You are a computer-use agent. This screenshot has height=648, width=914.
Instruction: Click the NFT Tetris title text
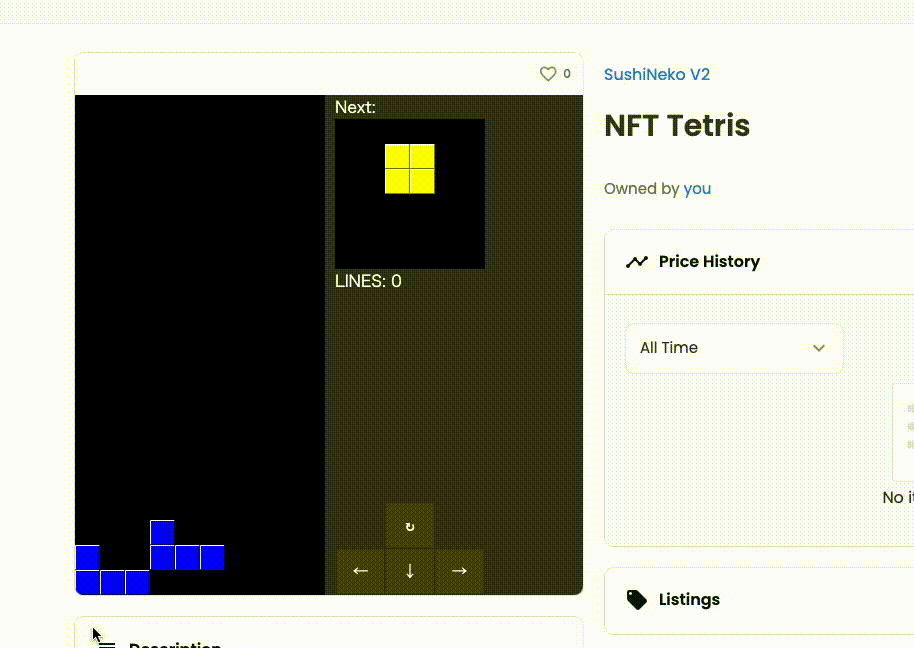point(677,125)
